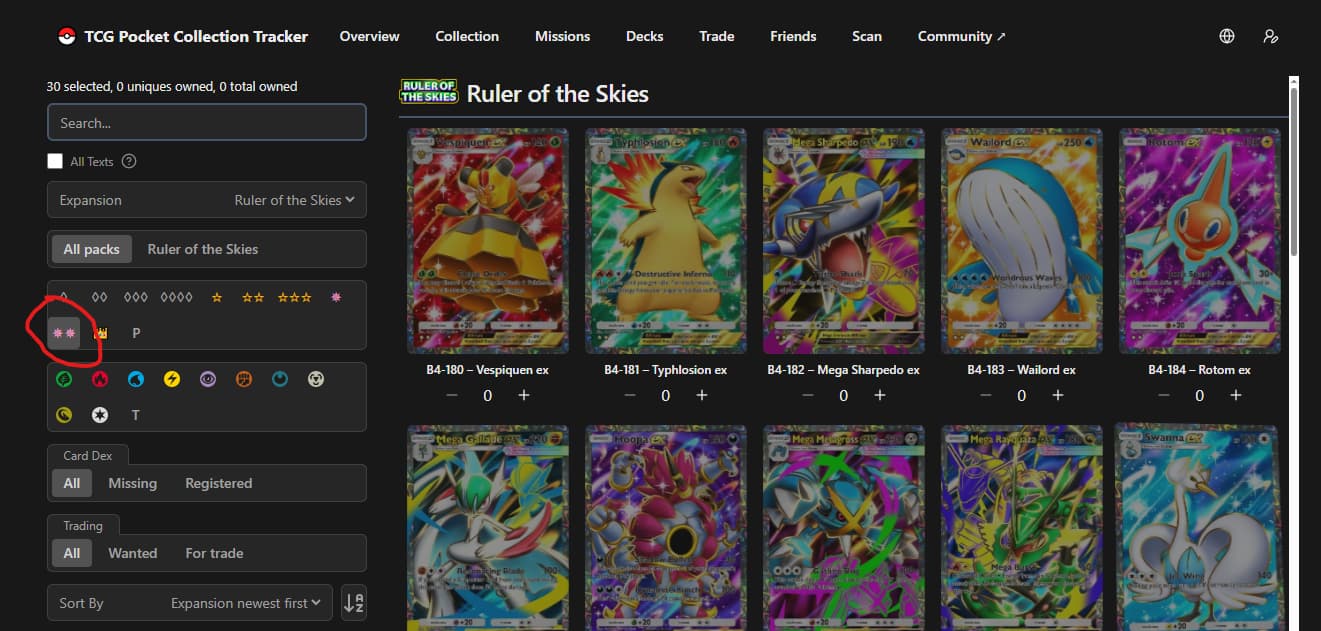Open the user account icon
The image size is (1321, 631).
point(1271,36)
